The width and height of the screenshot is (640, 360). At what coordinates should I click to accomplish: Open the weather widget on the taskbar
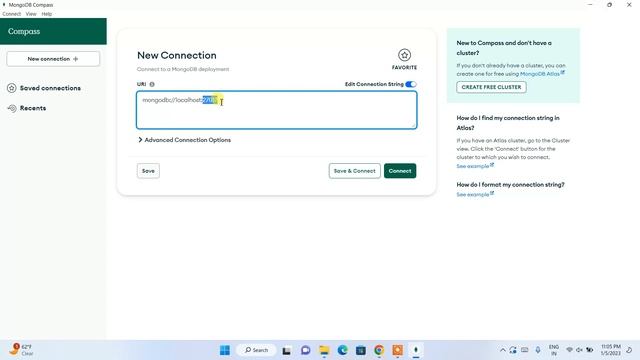tap(21, 350)
